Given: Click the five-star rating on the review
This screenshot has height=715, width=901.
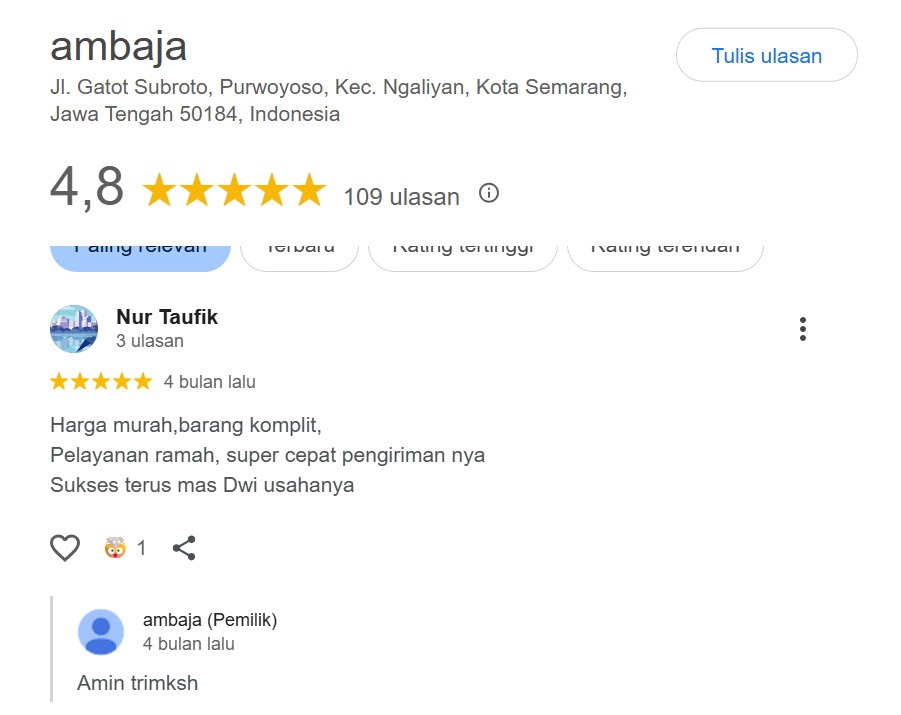Looking at the screenshot, I should pos(101,381).
